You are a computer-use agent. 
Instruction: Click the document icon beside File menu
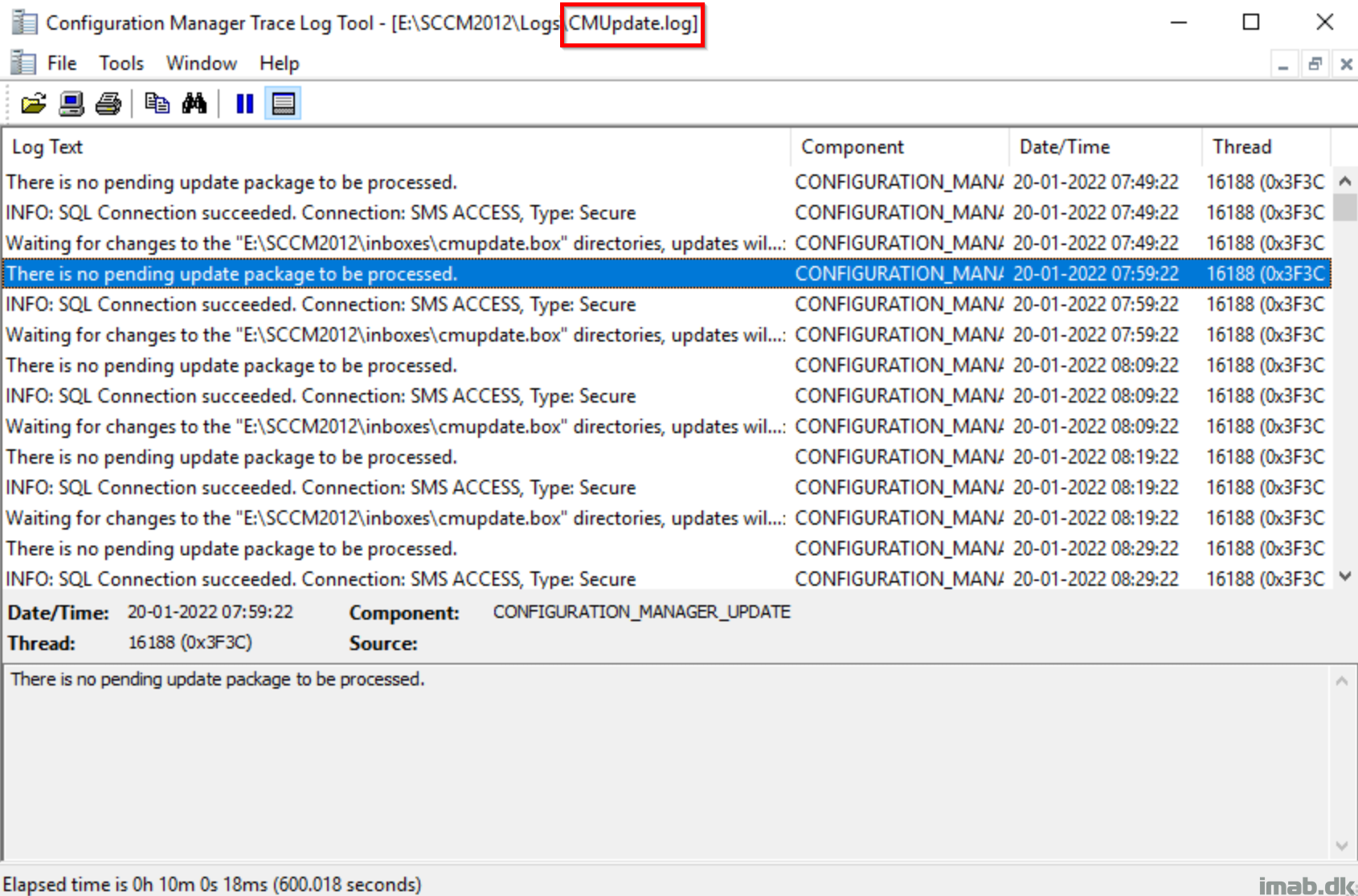22,63
